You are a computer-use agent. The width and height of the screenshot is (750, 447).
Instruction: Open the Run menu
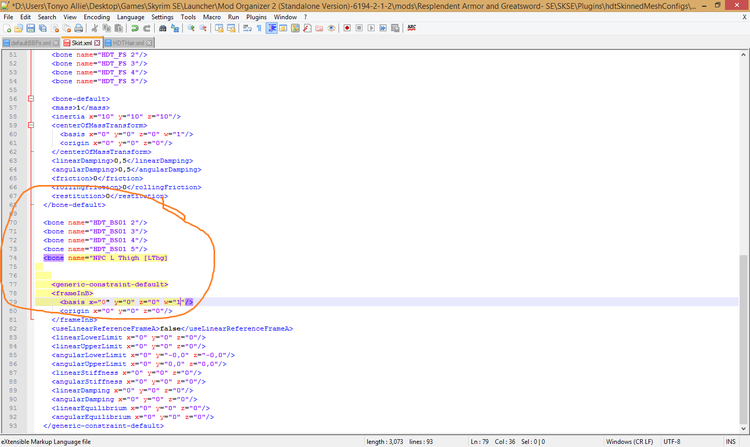point(233,17)
